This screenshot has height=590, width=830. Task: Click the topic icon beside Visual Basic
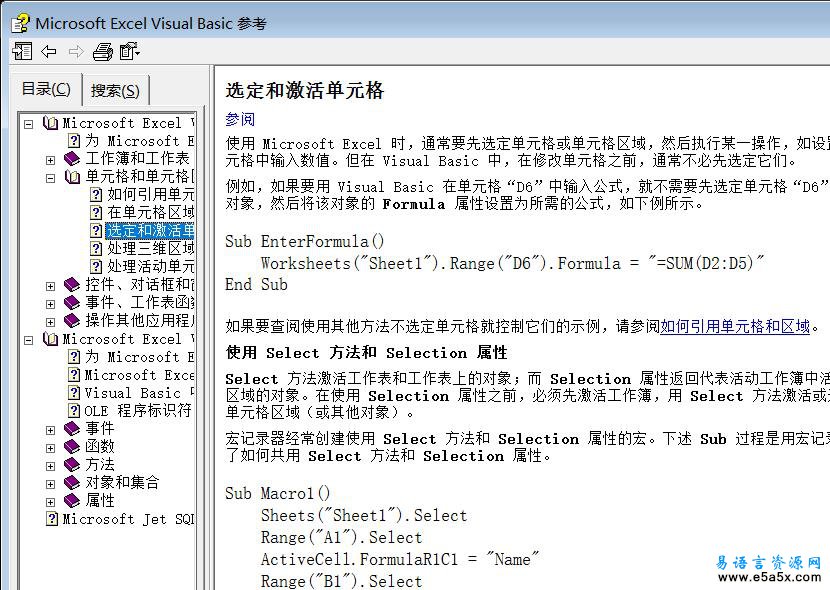[x=74, y=393]
